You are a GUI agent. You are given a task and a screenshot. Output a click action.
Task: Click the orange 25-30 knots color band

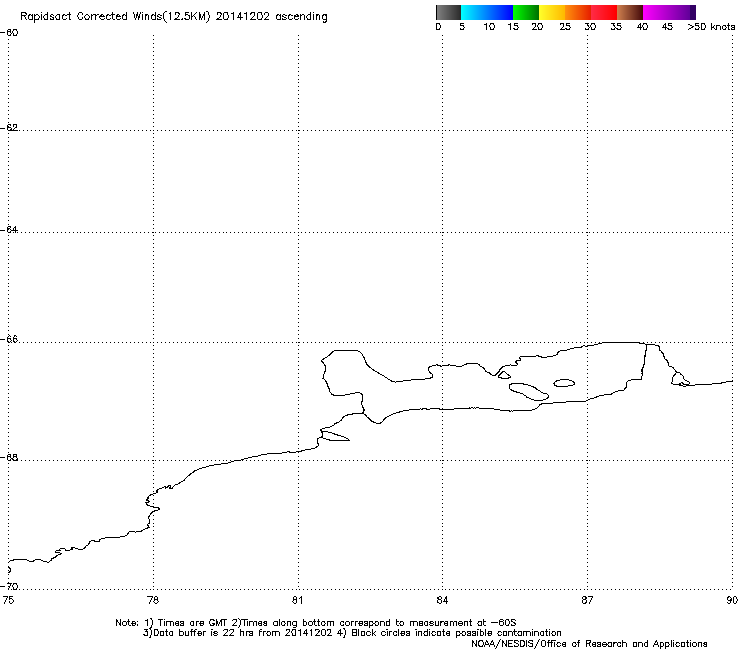(578, 12)
